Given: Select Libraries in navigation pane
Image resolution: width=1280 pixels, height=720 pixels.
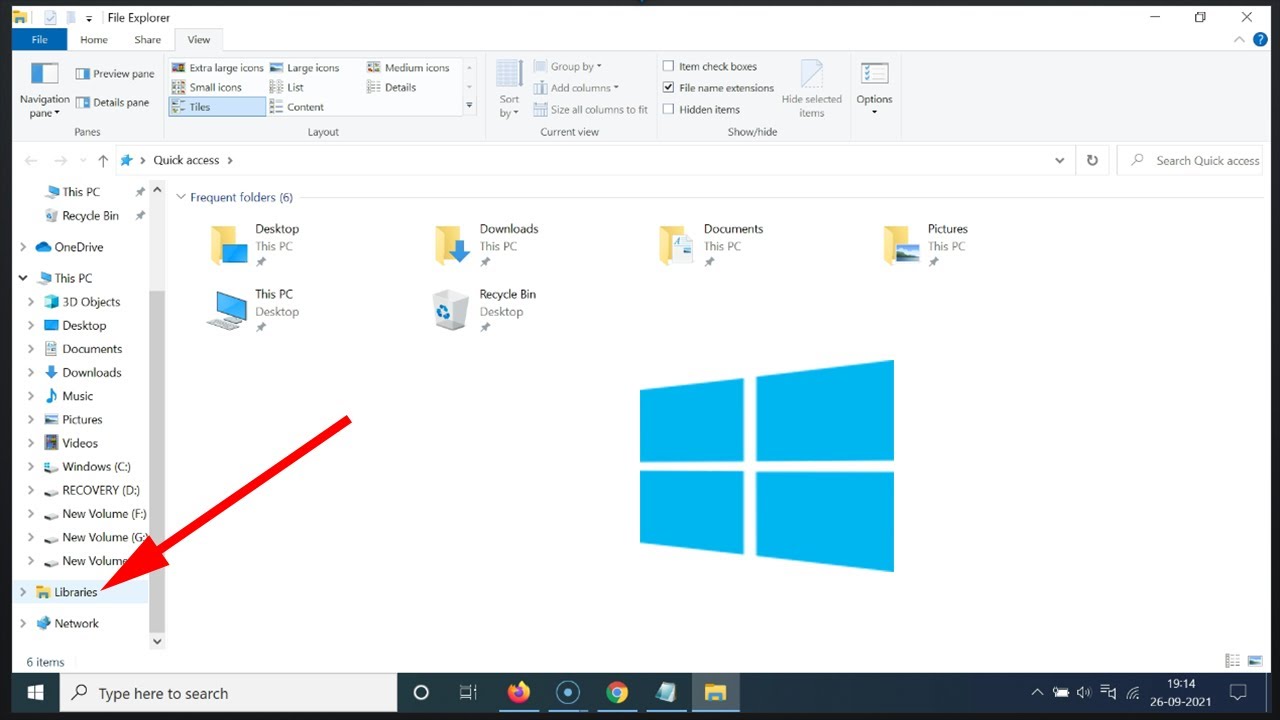Looking at the screenshot, I should (x=76, y=592).
